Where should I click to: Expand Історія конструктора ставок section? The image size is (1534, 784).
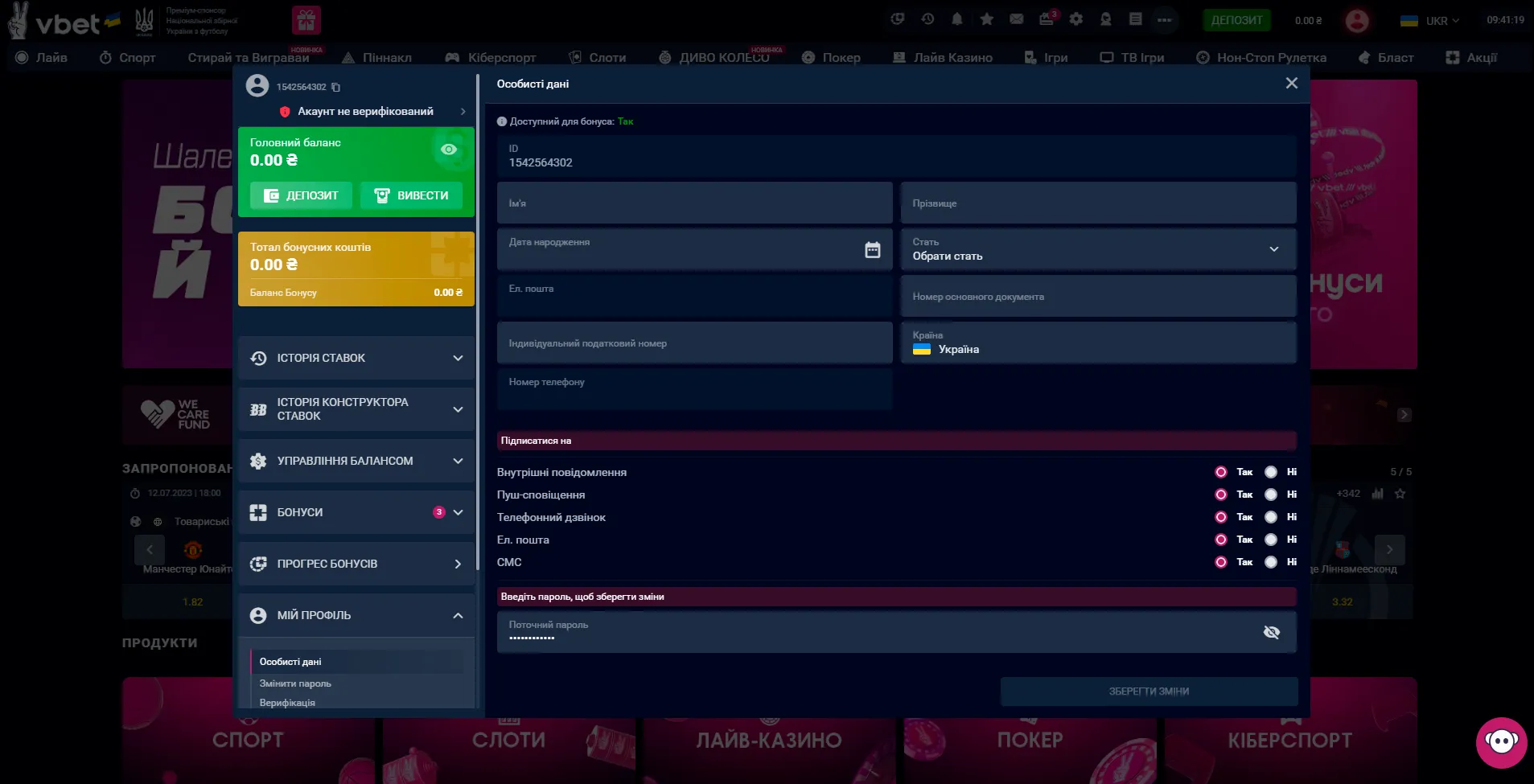356,409
